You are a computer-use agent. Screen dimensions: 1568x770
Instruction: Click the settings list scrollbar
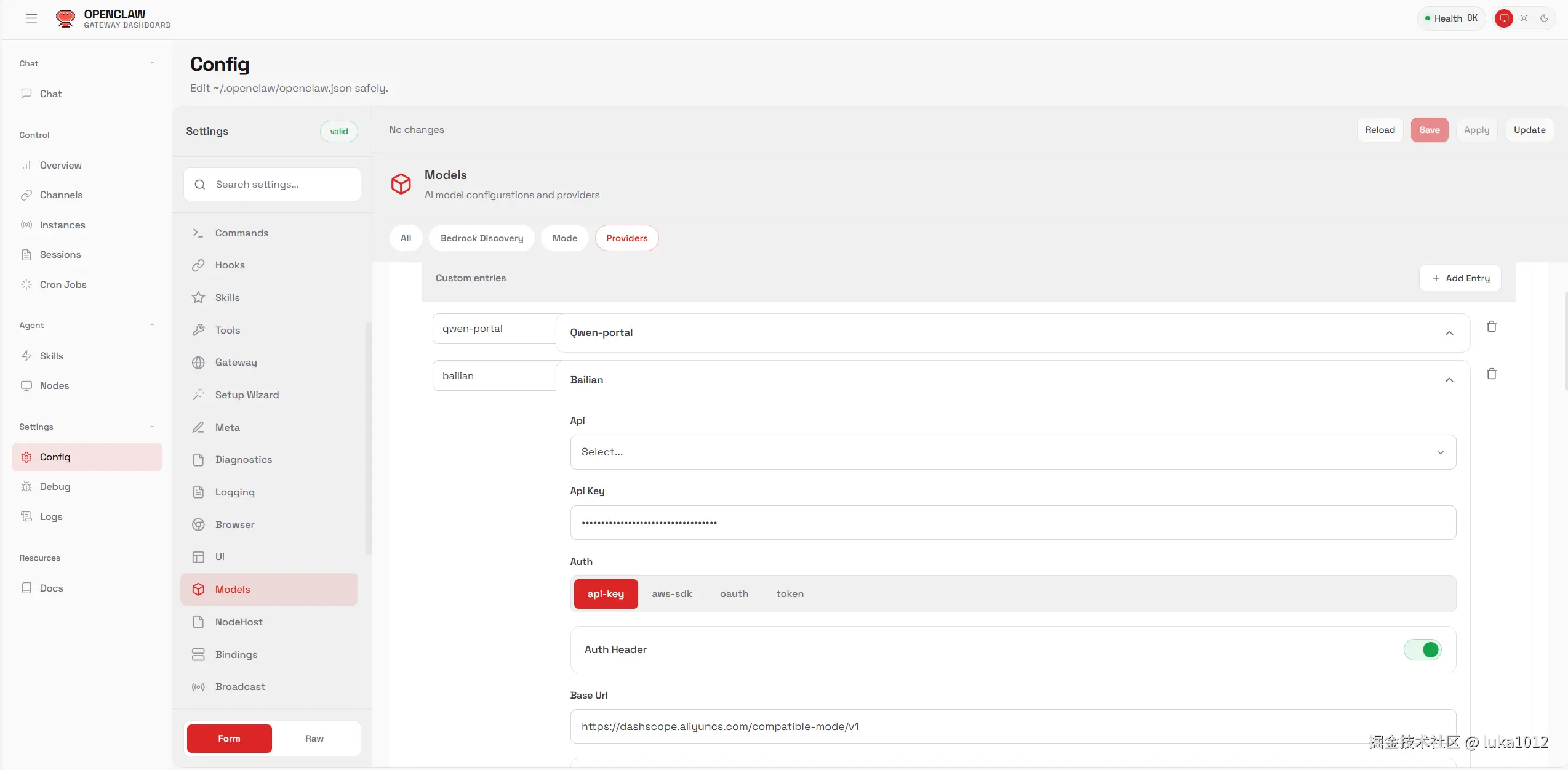[x=369, y=437]
